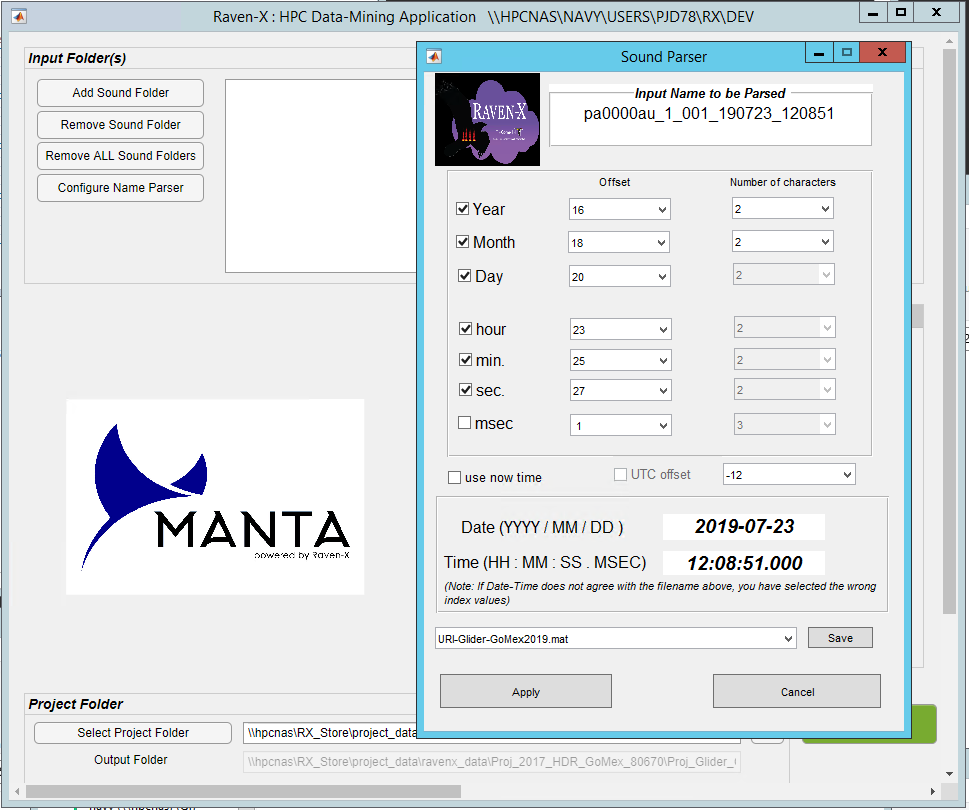Uncheck the hour checkbox
The width and height of the screenshot is (969, 810).
465,329
